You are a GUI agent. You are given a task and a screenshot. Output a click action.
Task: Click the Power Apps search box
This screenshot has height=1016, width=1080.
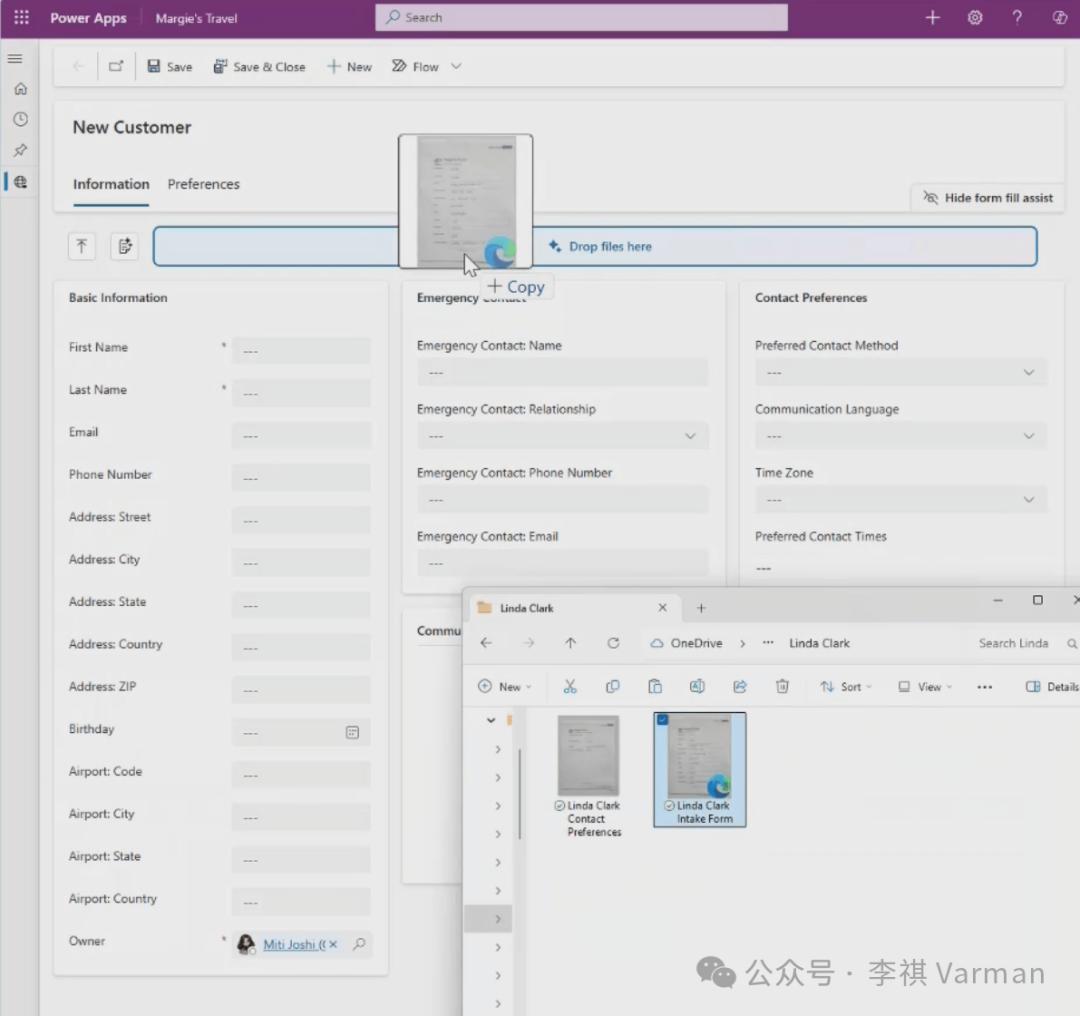[581, 17]
